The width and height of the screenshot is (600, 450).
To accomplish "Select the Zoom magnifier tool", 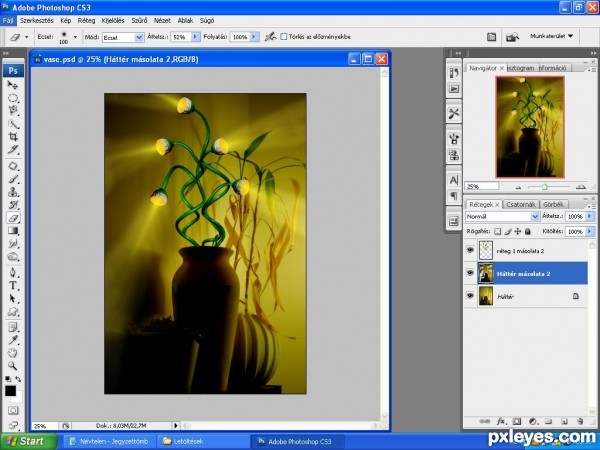I will (x=13, y=365).
